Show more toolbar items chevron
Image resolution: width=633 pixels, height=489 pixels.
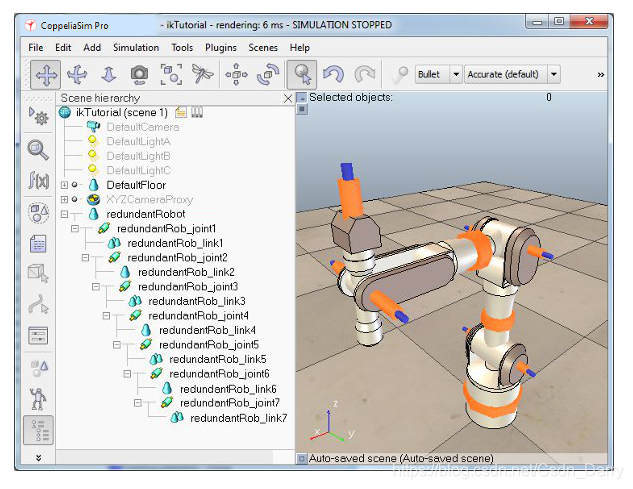(601, 75)
